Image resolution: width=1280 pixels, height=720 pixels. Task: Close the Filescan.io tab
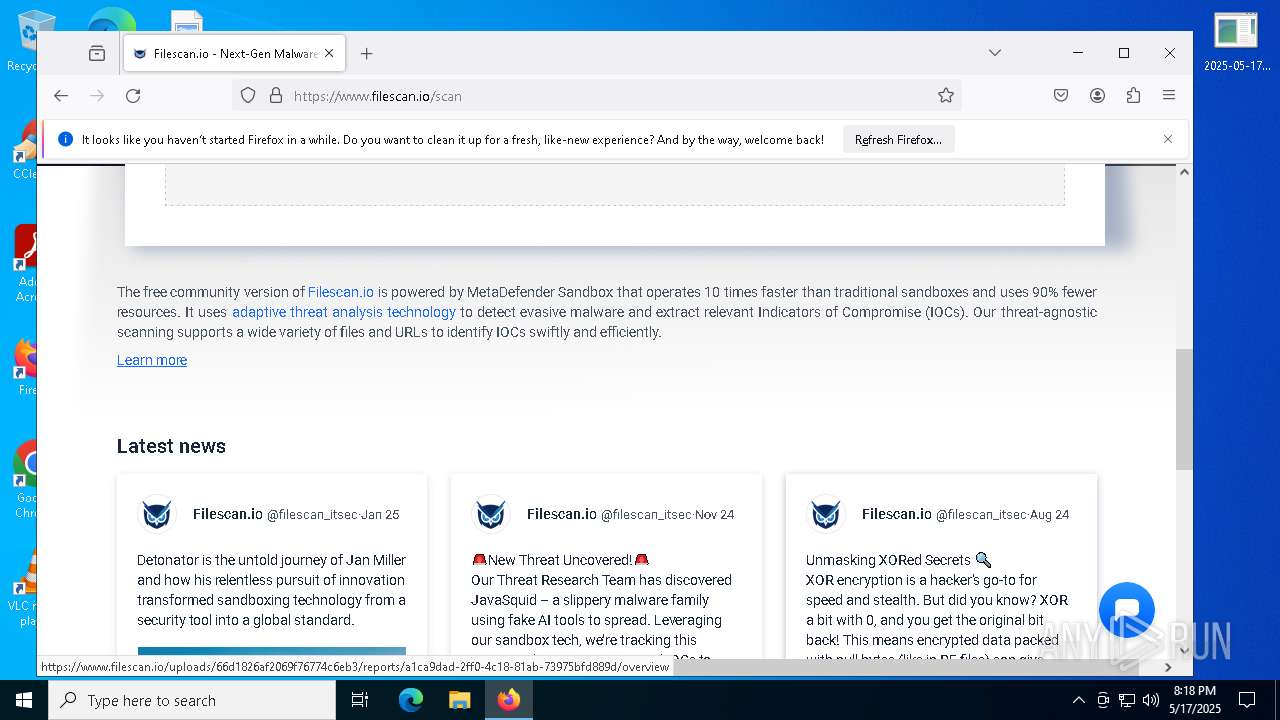coord(329,54)
